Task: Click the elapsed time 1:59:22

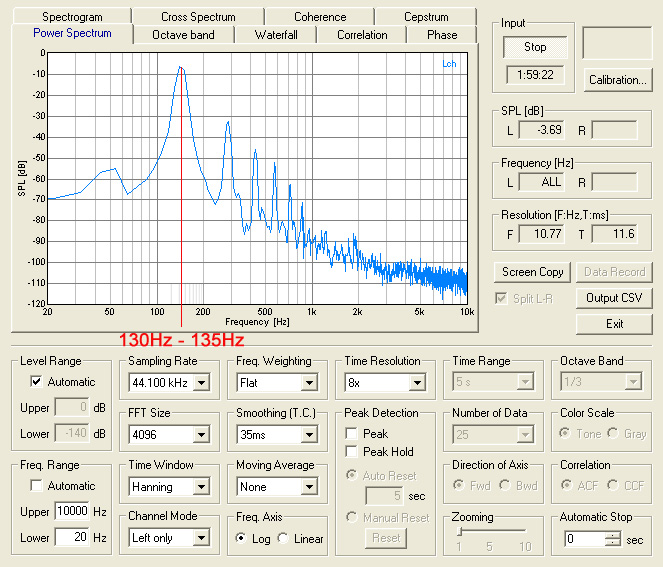Action: [535, 75]
